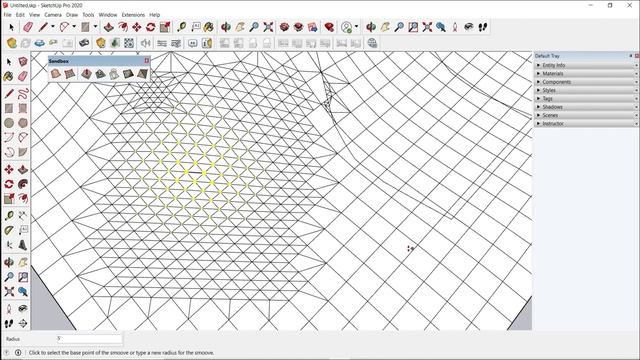Screen dimensions: 640x360
Task: Open the Tools menu
Action: (x=88, y=15)
